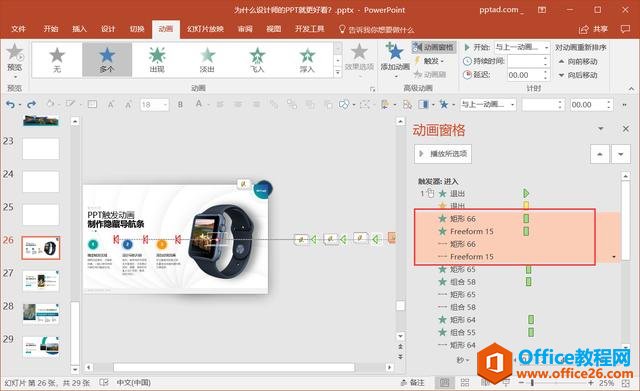Click the fit-slide-to-window icon
Image resolution: width=640 pixels, height=391 pixels.
coord(626,383)
